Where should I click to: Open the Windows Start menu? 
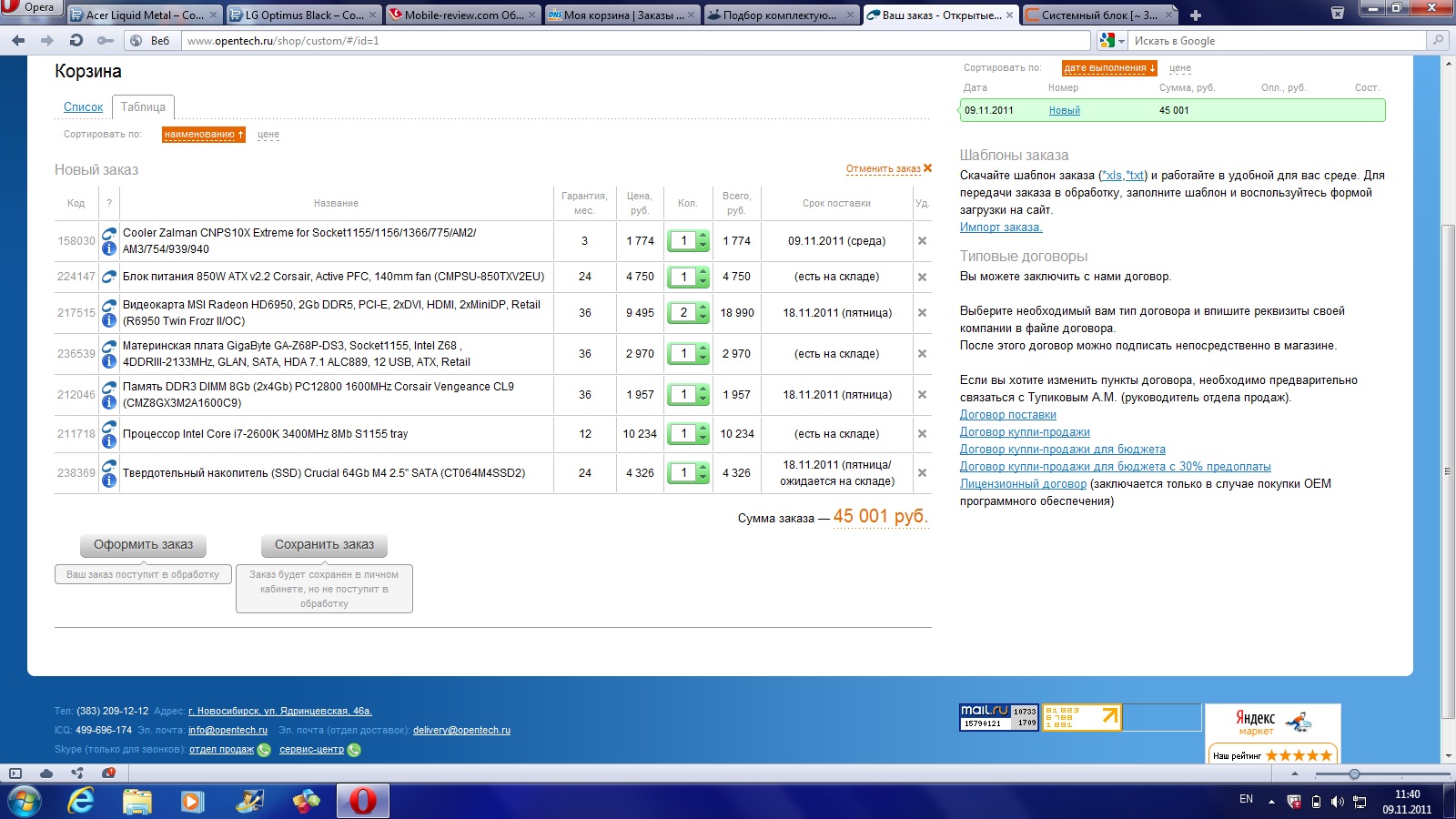tap(24, 802)
